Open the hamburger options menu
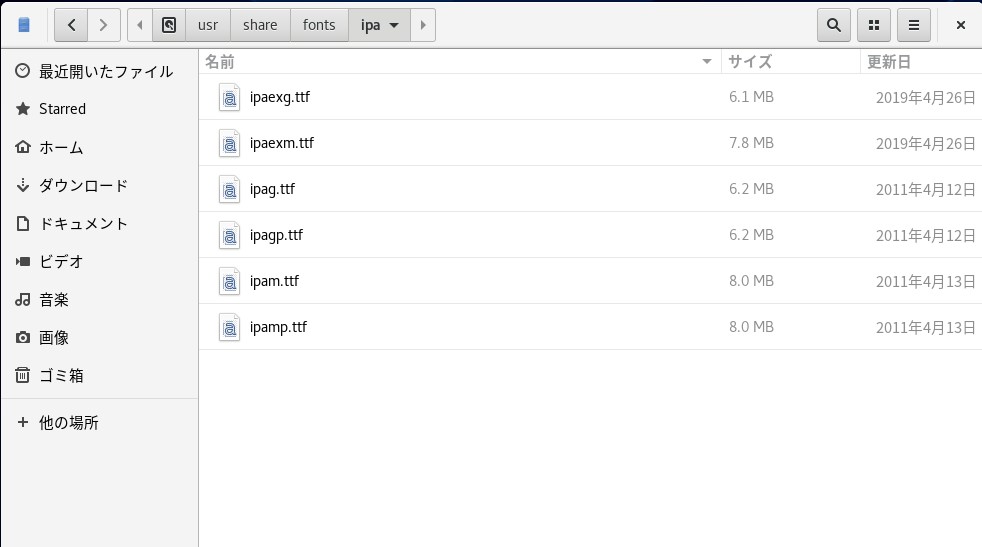This screenshot has height=547, width=982. (914, 25)
